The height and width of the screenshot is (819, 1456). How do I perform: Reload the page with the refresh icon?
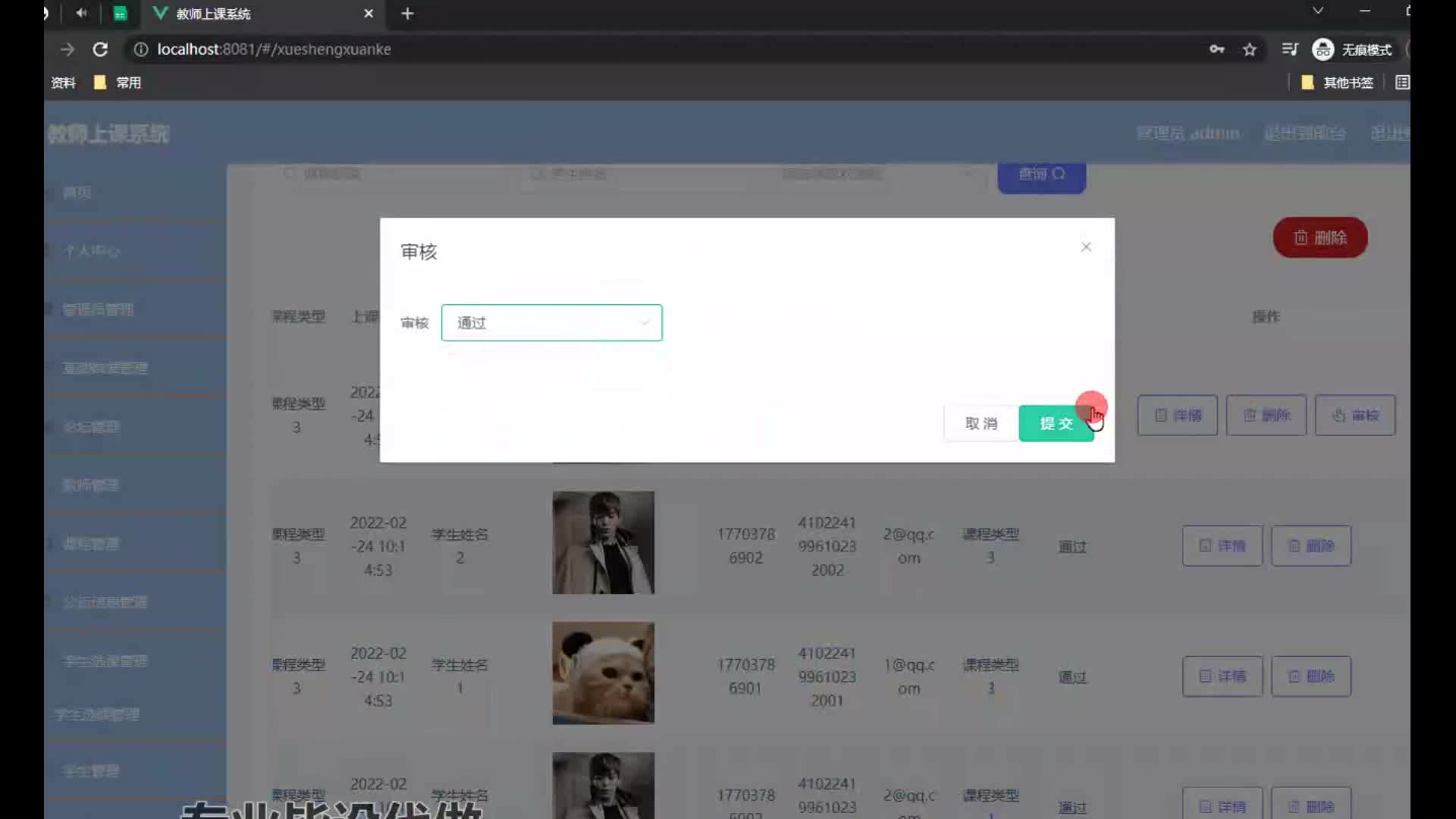tap(100, 49)
